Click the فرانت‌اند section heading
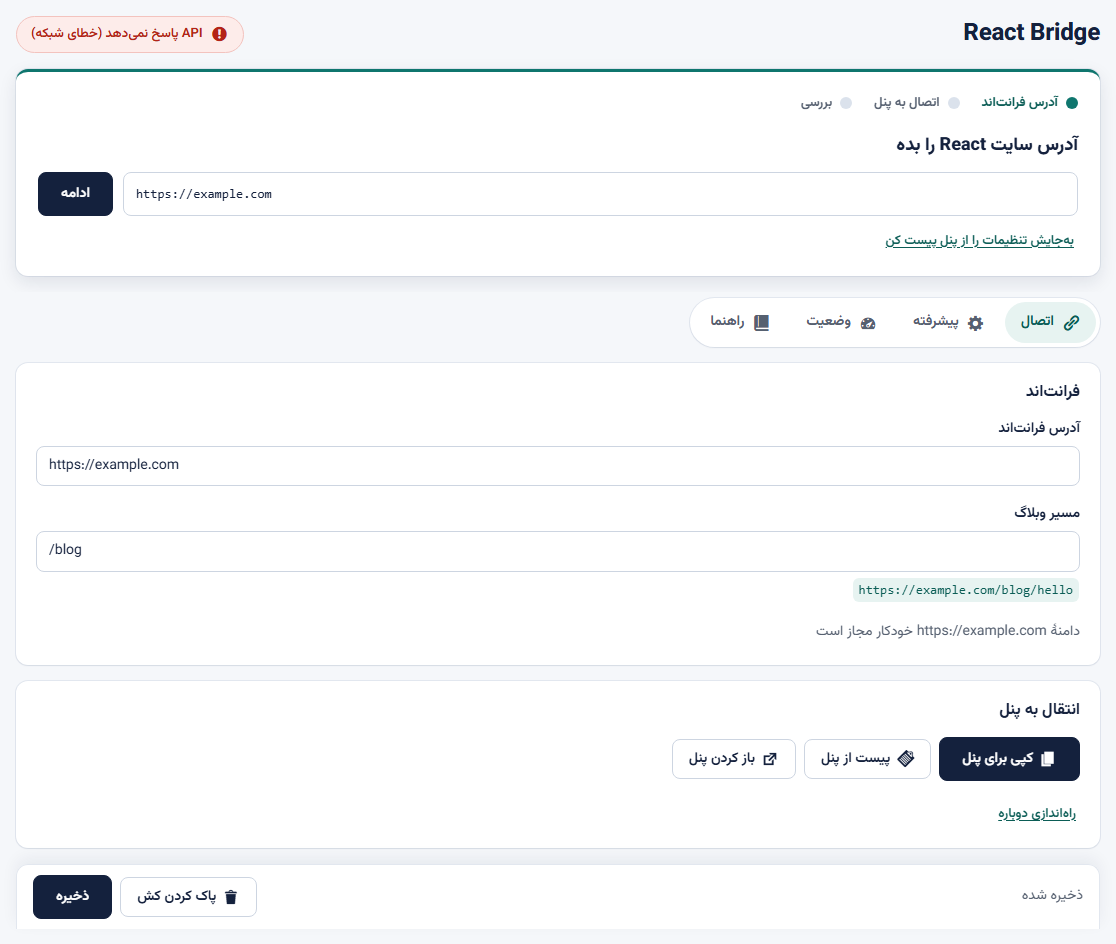Viewport: 1116px width, 944px height. pos(1053,391)
